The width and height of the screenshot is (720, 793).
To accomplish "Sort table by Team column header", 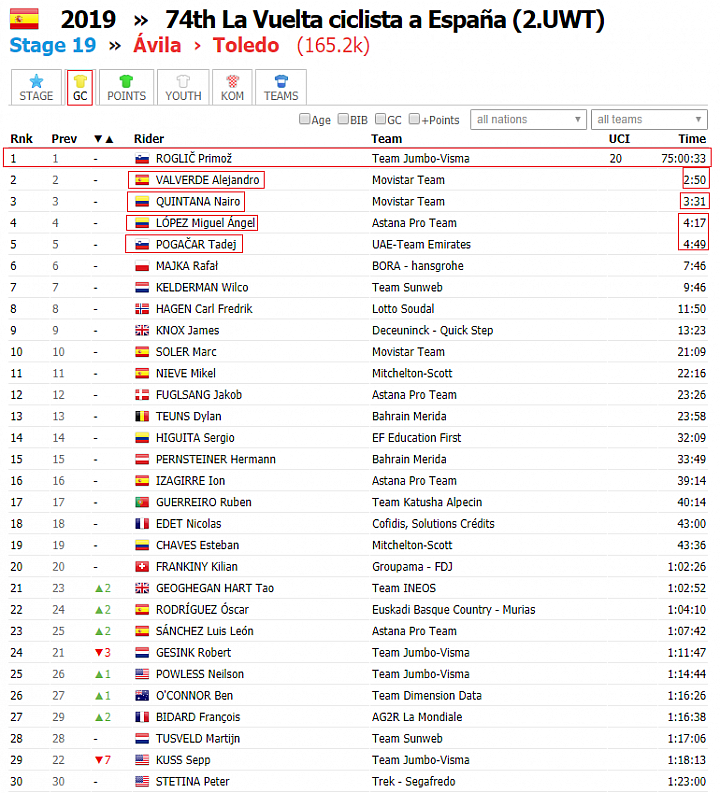I will point(386,139).
